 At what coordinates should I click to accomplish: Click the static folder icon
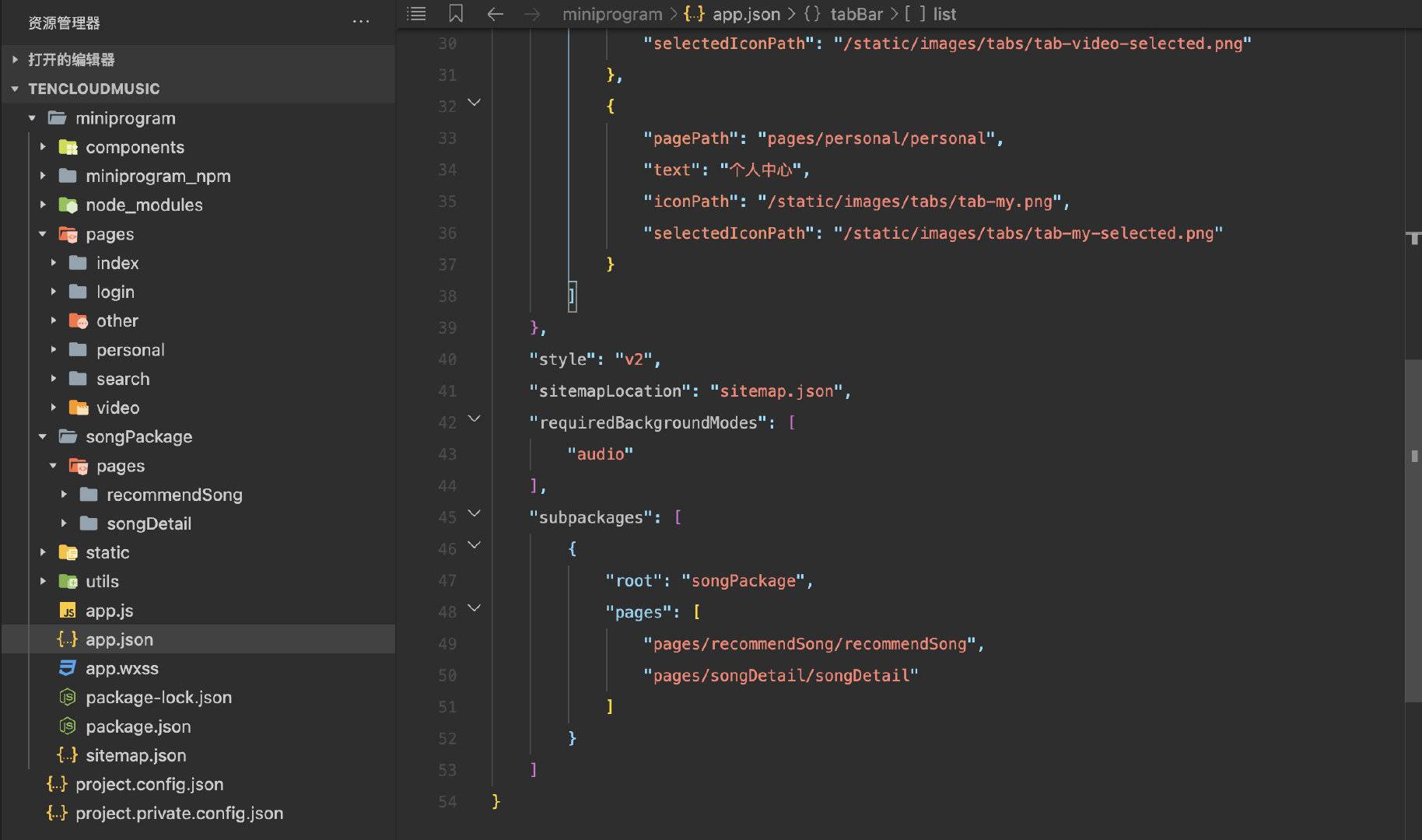(x=68, y=552)
